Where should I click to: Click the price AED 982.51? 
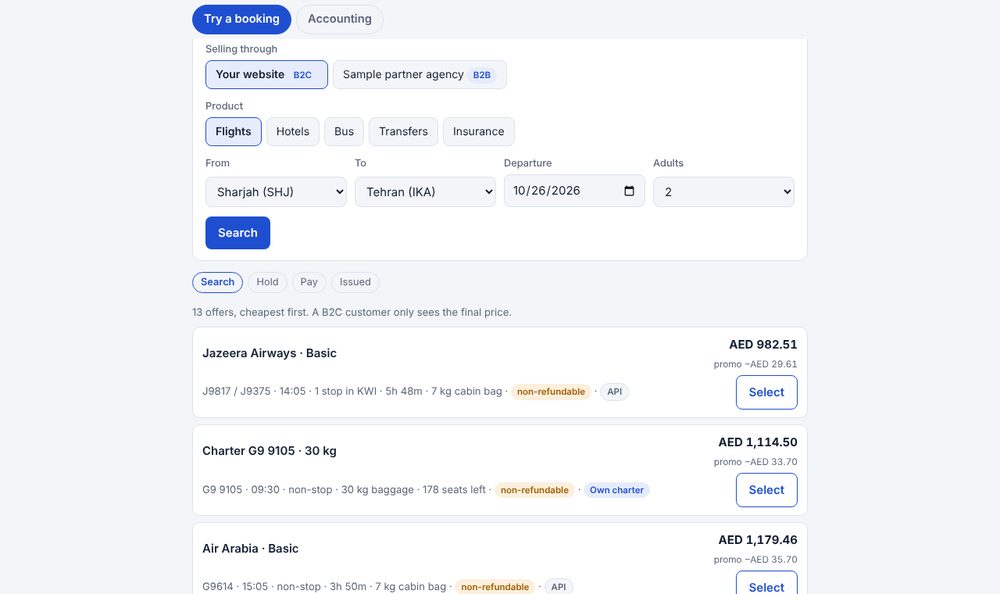[x=763, y=345]
